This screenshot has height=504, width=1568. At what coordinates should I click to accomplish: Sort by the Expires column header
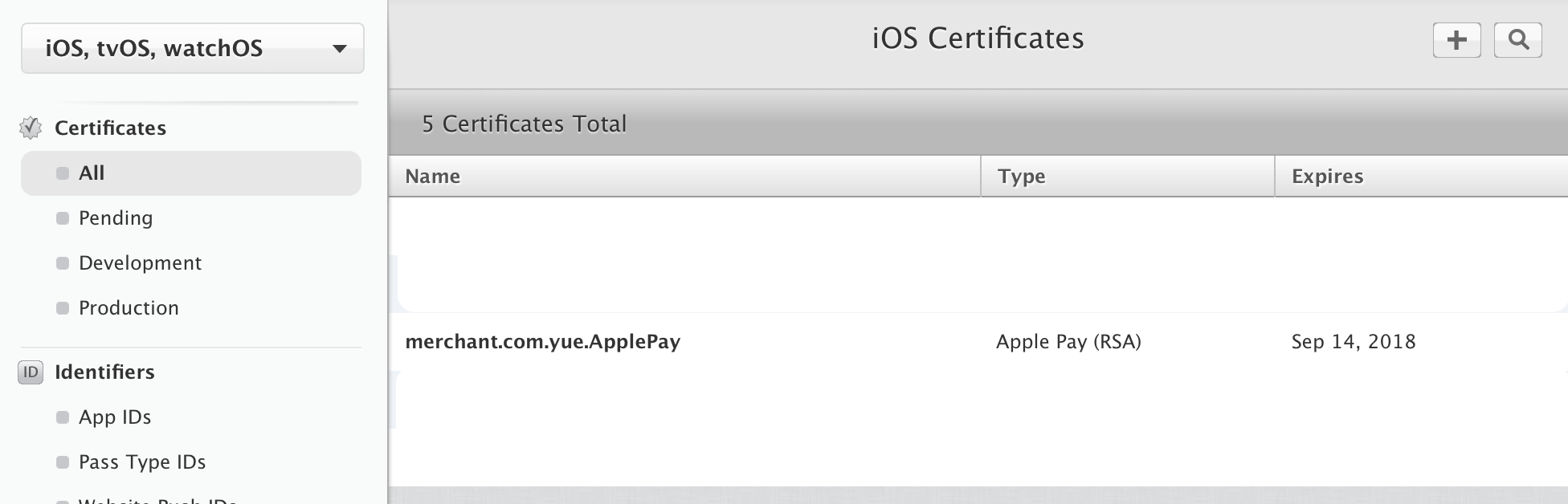click(1327, 177)
